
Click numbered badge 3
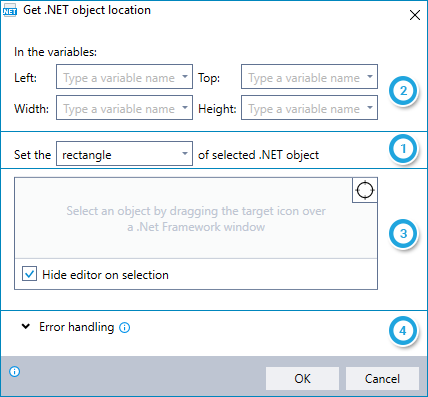coord(403,234)
